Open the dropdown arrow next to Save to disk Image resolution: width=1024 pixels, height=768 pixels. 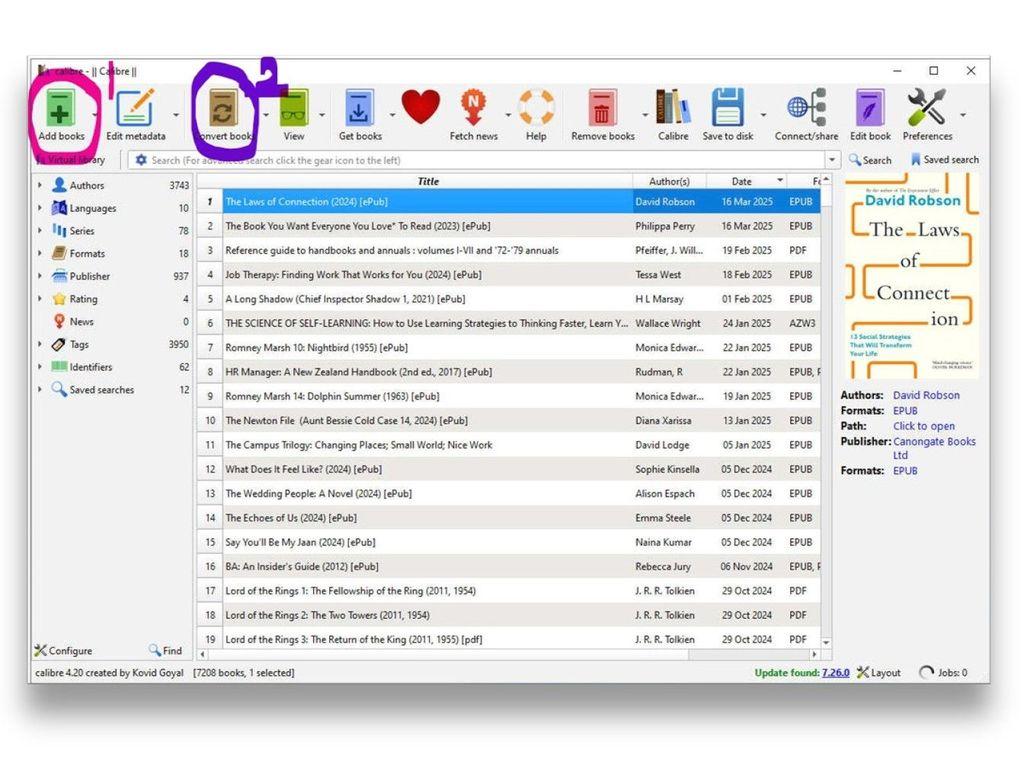point(763,115)
